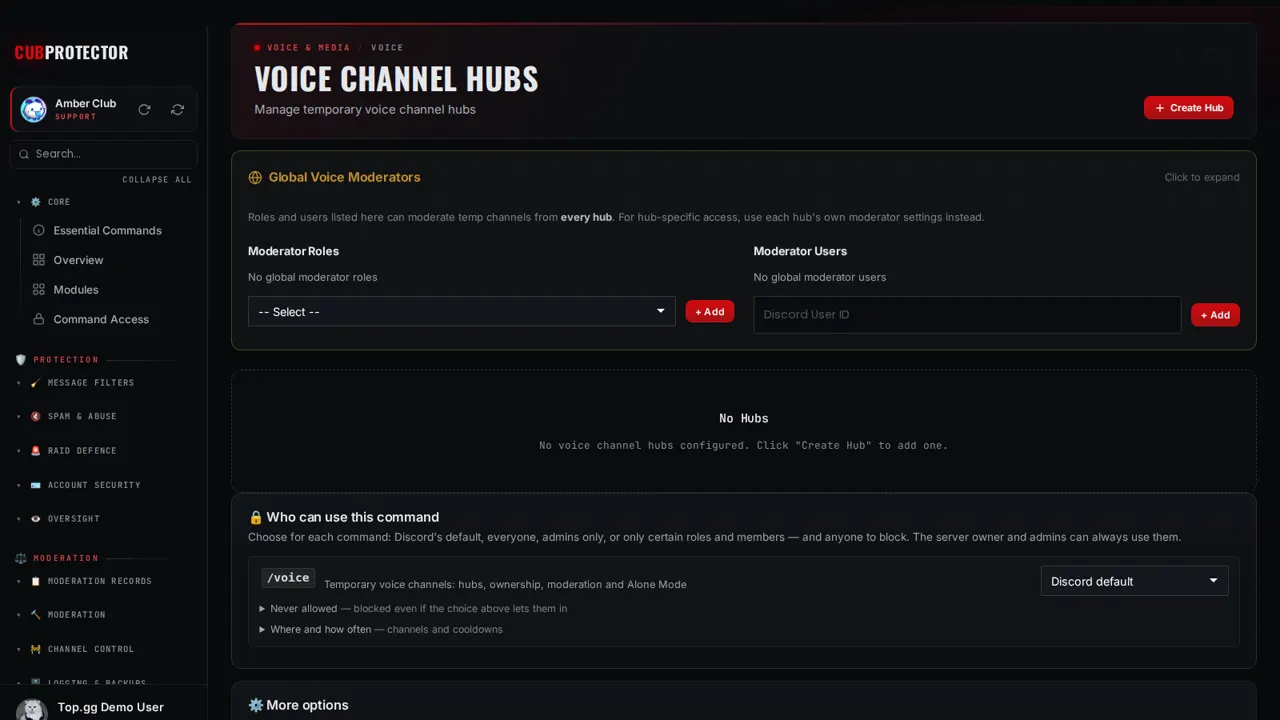Click the Moderation scales icon
The image size is (1280, 720).
[21, 558]
